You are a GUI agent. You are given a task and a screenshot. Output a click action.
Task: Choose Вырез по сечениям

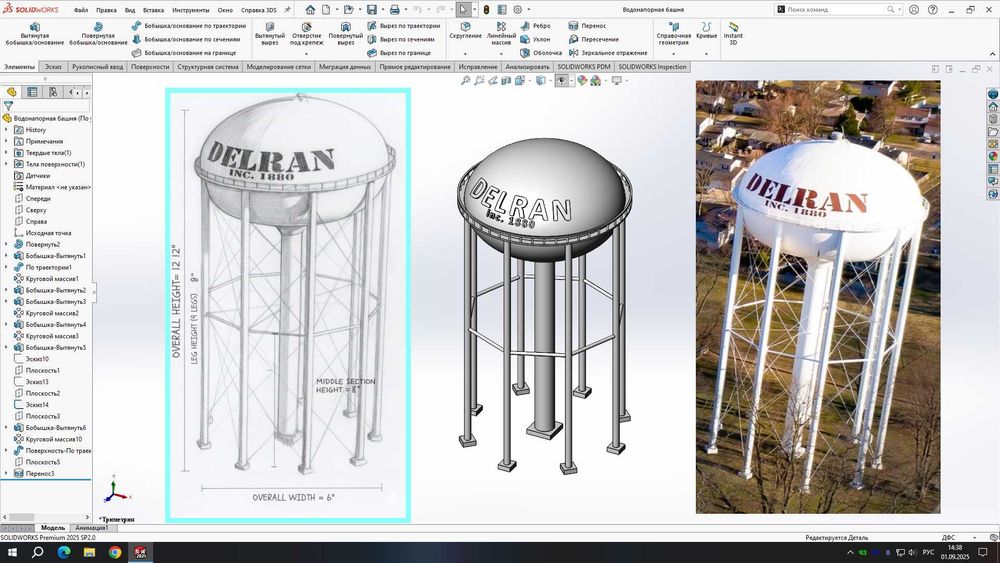tap(401, 40)
